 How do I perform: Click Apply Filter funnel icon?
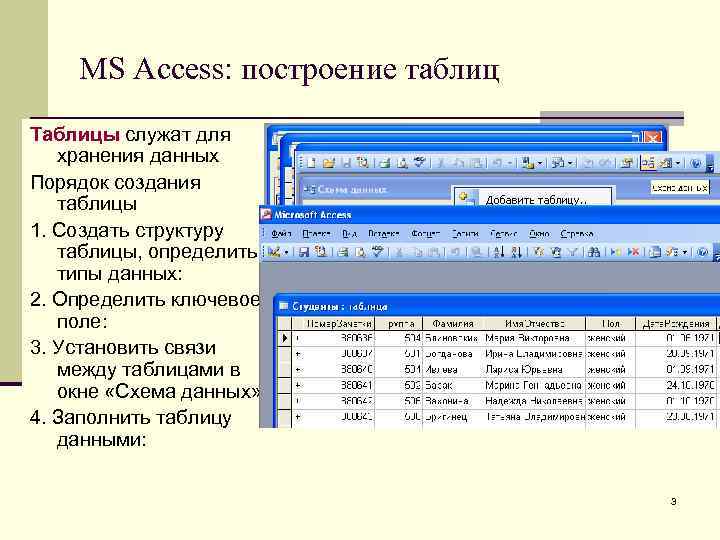point(573,252)
